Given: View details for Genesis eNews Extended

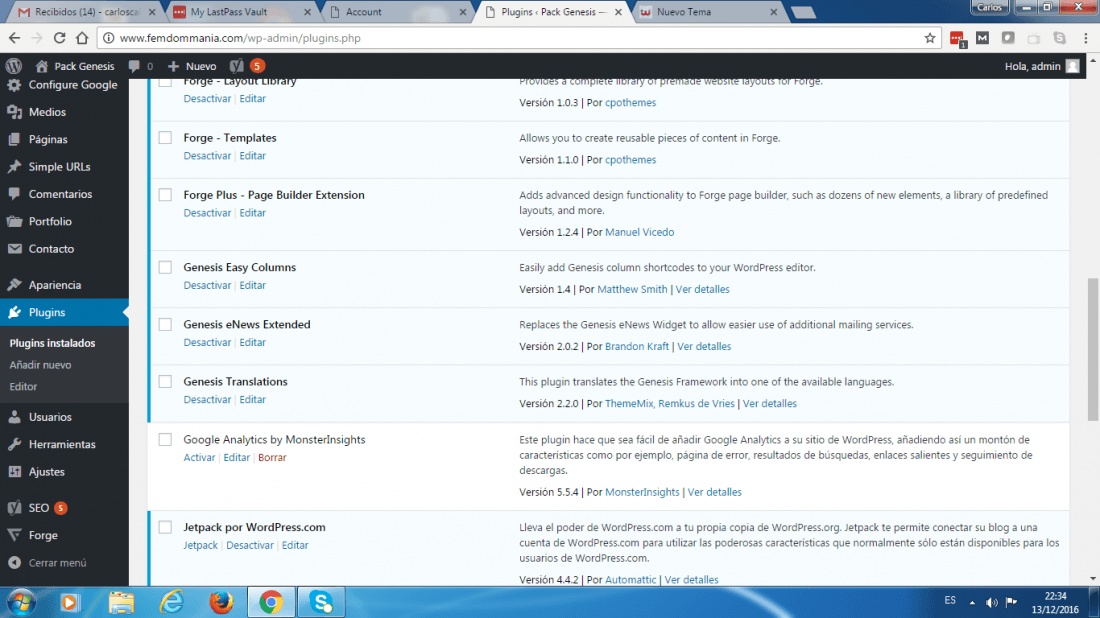Looking at the screenshot, I should [704, 347].
